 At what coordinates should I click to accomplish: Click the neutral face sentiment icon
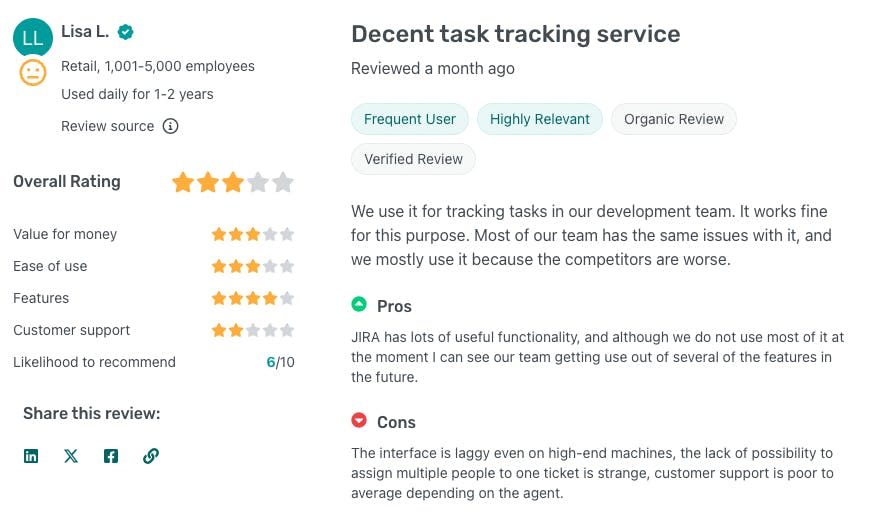click(33, 72)
